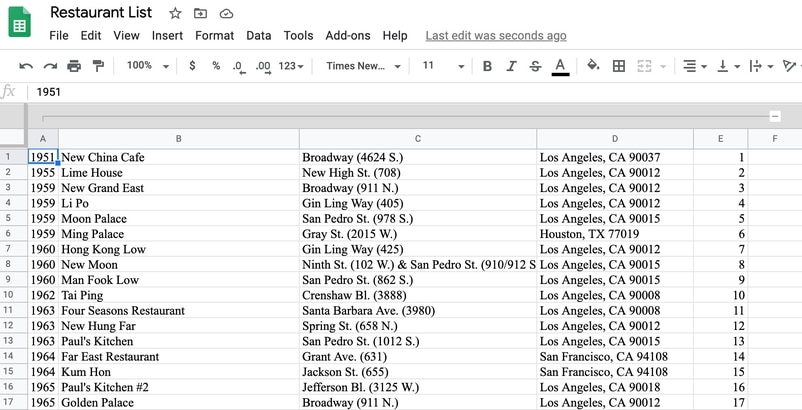Click the print icon
802x410 pixels.
74,66
